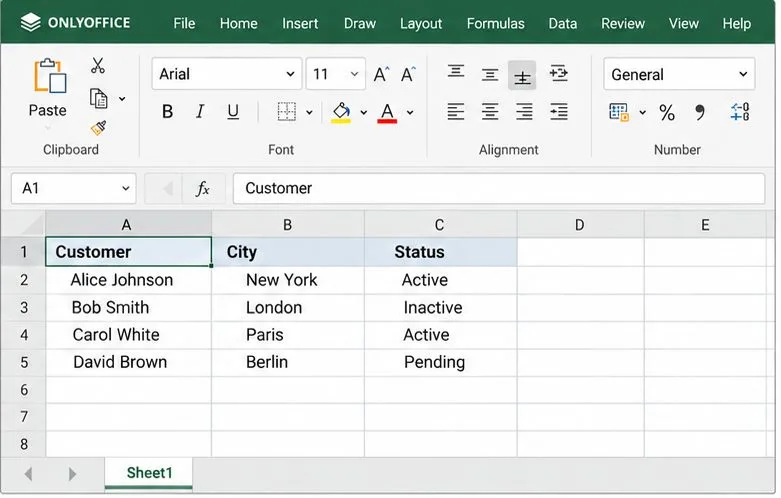The image size is (781, 498).
Task: Apply borders with the borders icon
Action: click(286, 112)
